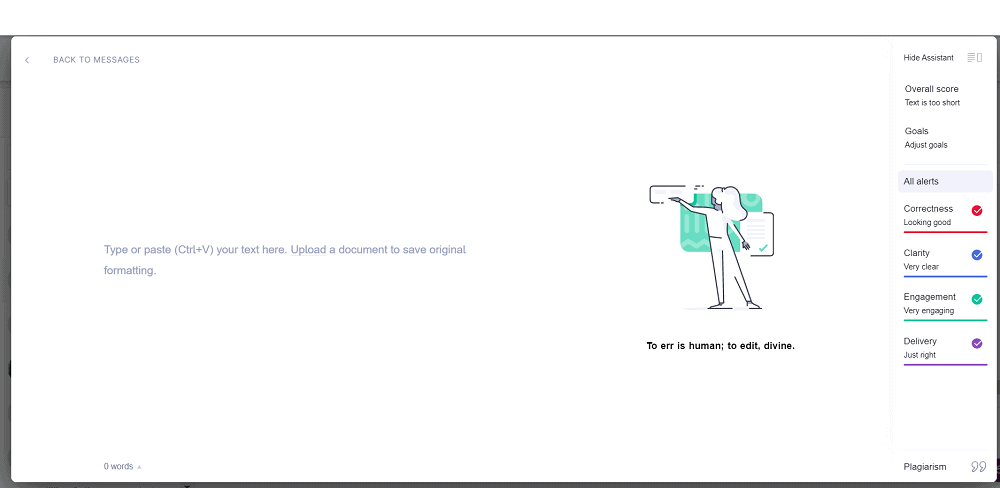Click Hide Assistant label
The width and height of the screenshot is (1000, 488).
[x=928, y=58]
